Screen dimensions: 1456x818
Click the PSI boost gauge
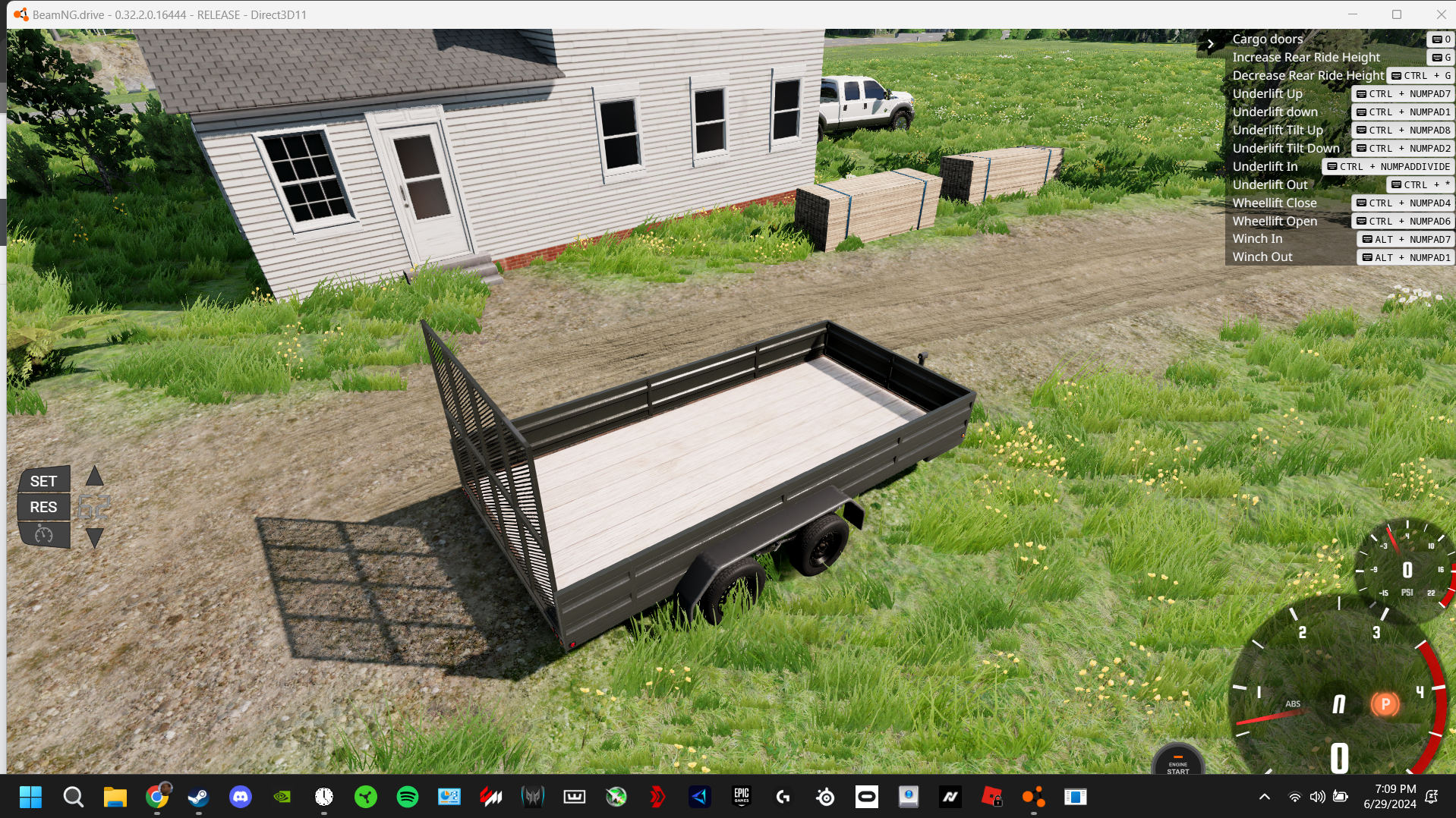(x=1406, y=569)
